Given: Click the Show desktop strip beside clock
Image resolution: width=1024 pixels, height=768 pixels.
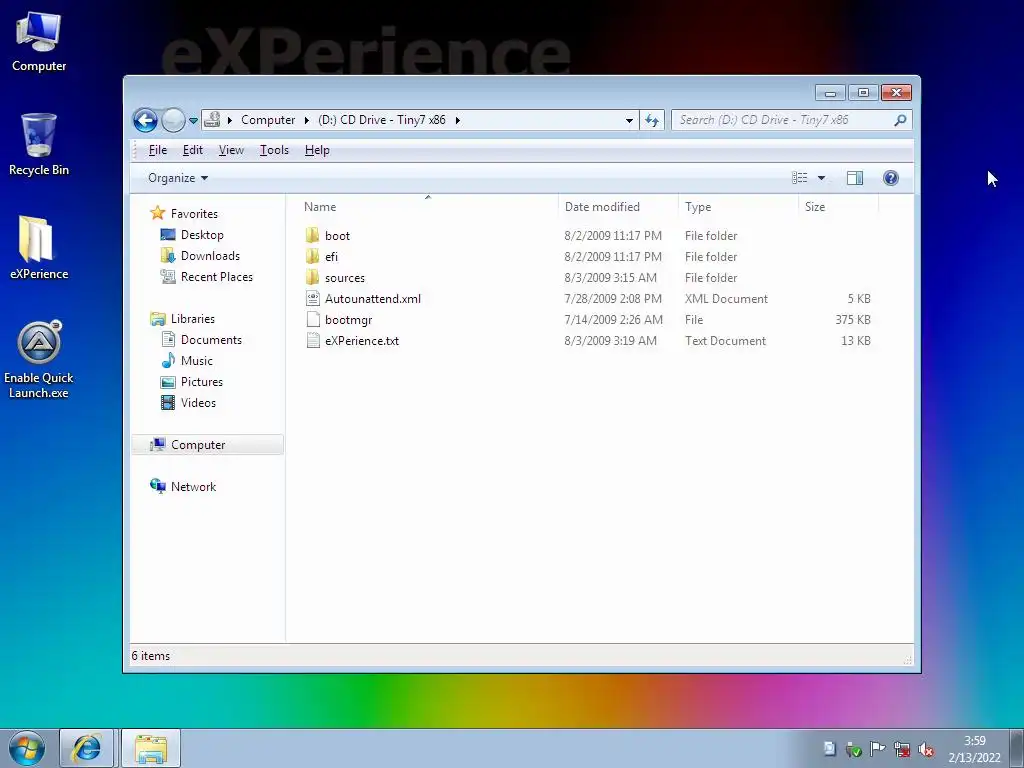Looking at the screenshot, I should coord(1017,748).
